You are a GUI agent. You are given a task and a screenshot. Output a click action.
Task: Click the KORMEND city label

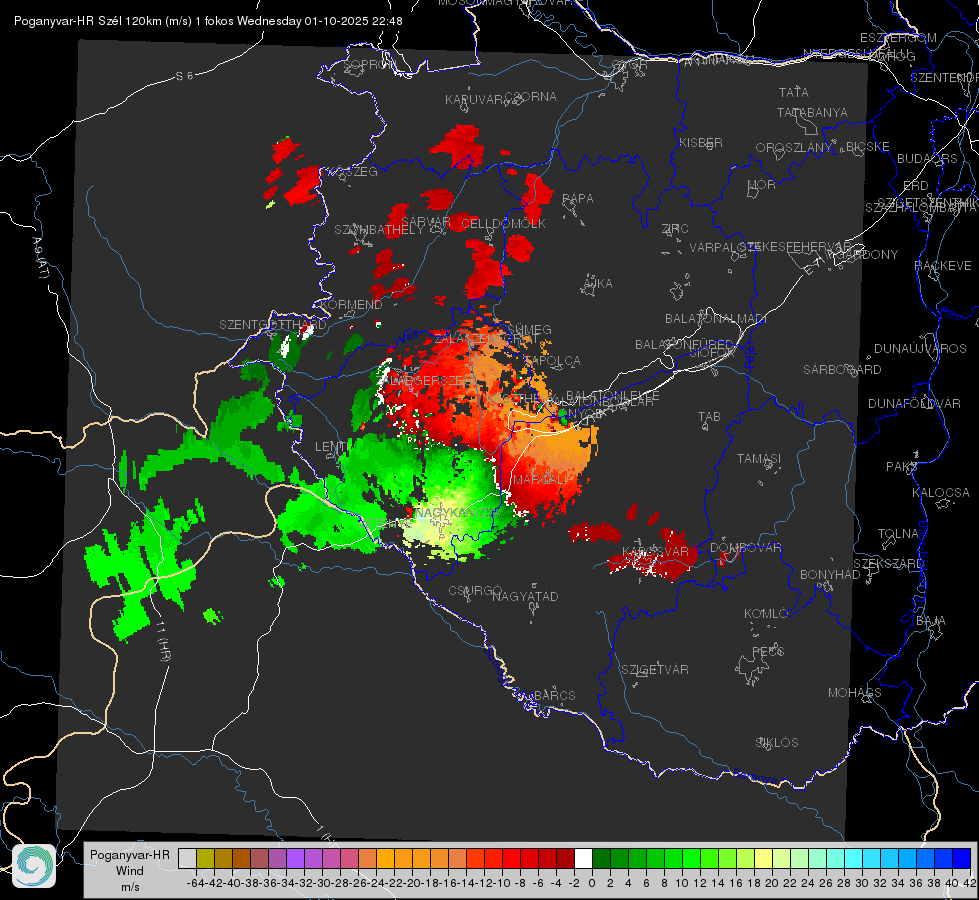pos(351,305)
